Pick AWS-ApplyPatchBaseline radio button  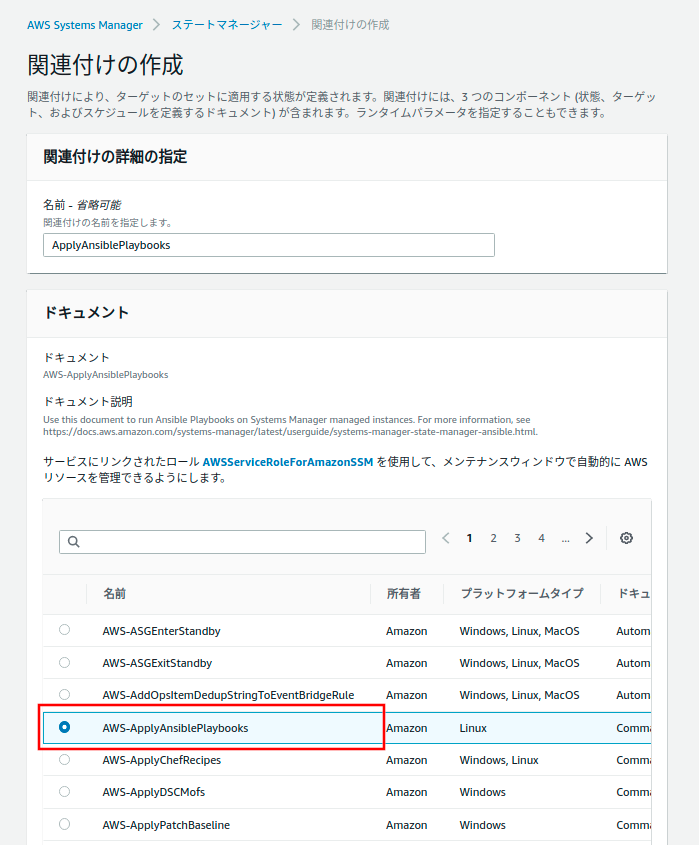pos(65,824)
